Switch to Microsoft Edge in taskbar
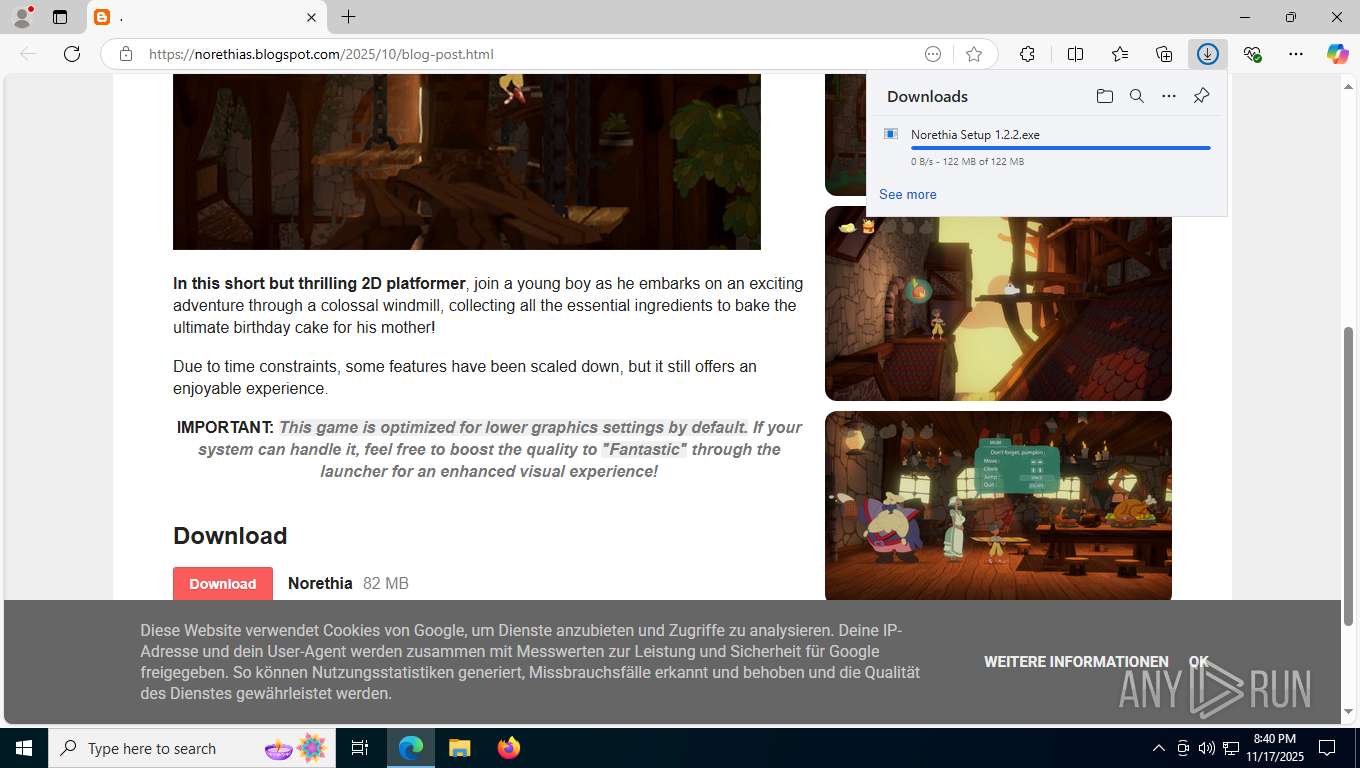1360x768 pixels. (x=411, y=748)
